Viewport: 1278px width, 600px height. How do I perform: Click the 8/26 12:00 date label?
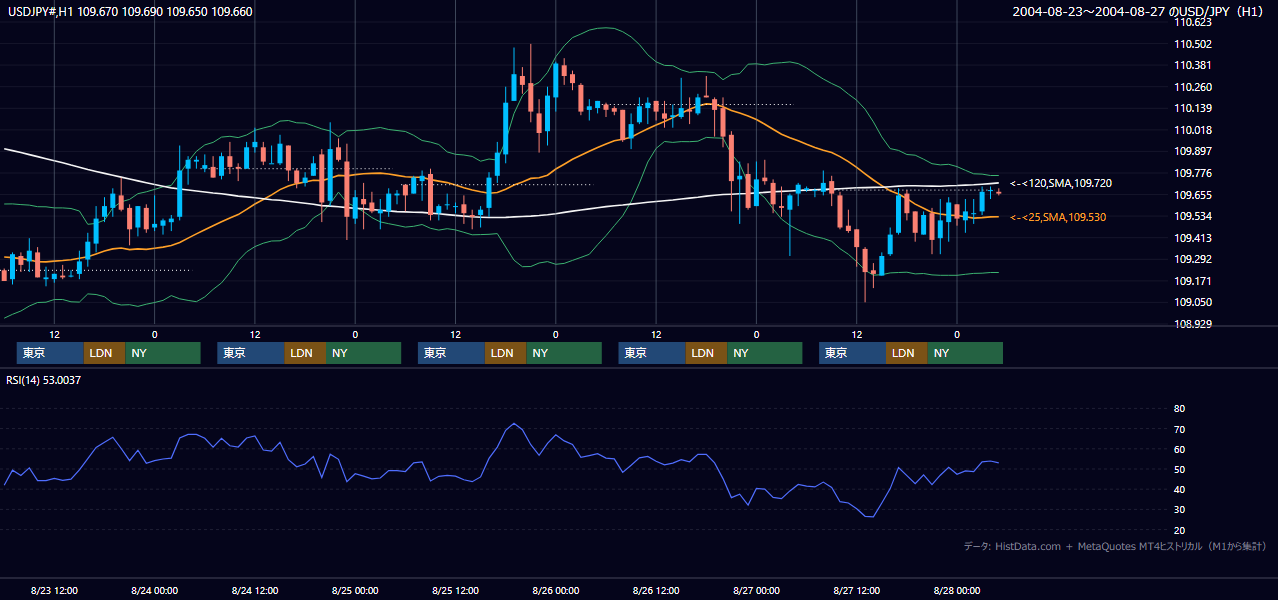pyautogui.click(x=656, y=590)
